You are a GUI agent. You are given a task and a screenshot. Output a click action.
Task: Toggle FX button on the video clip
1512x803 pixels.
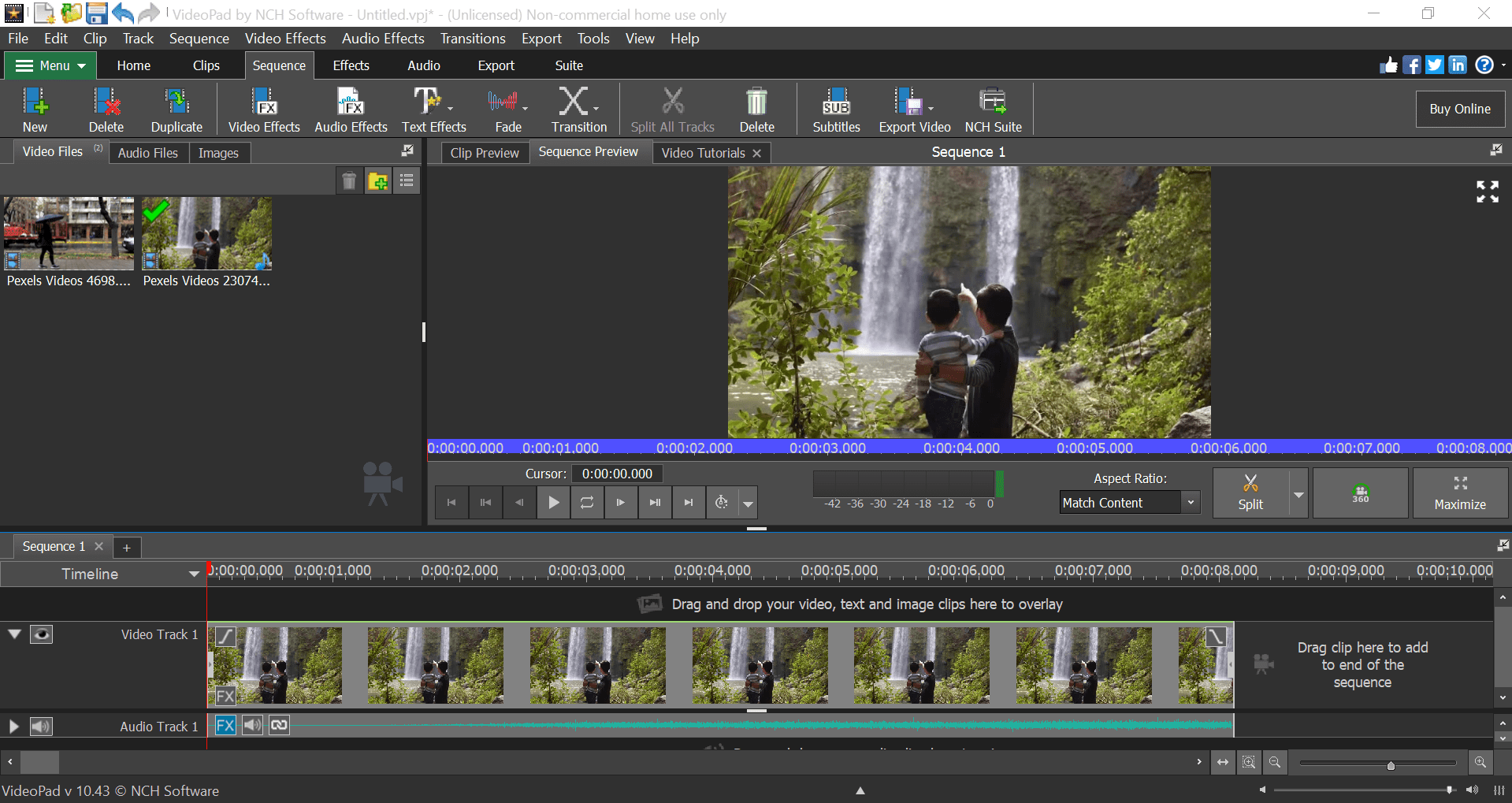coord(225,696)
